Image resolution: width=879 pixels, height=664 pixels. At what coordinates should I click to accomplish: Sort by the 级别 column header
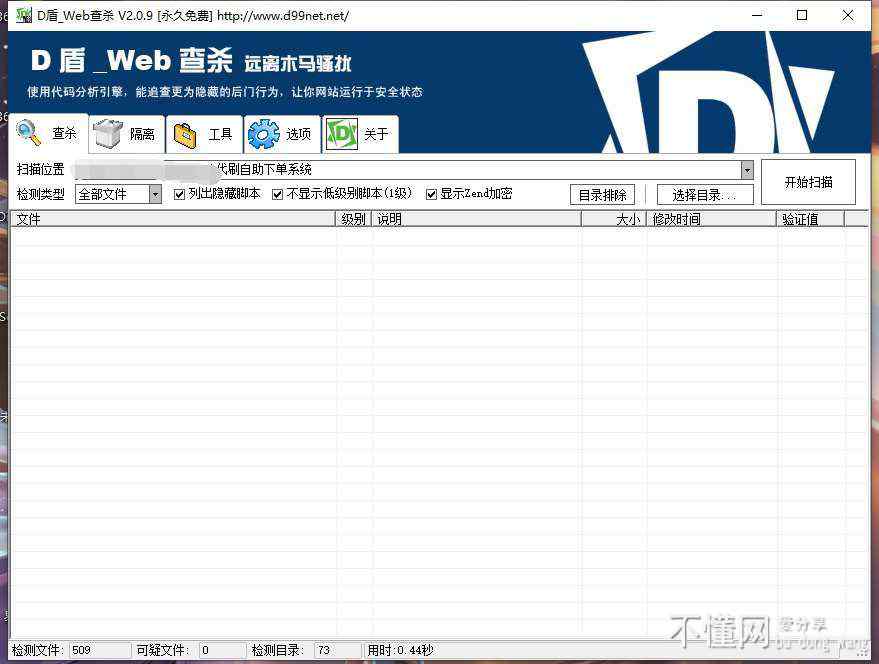coord(354,219)
